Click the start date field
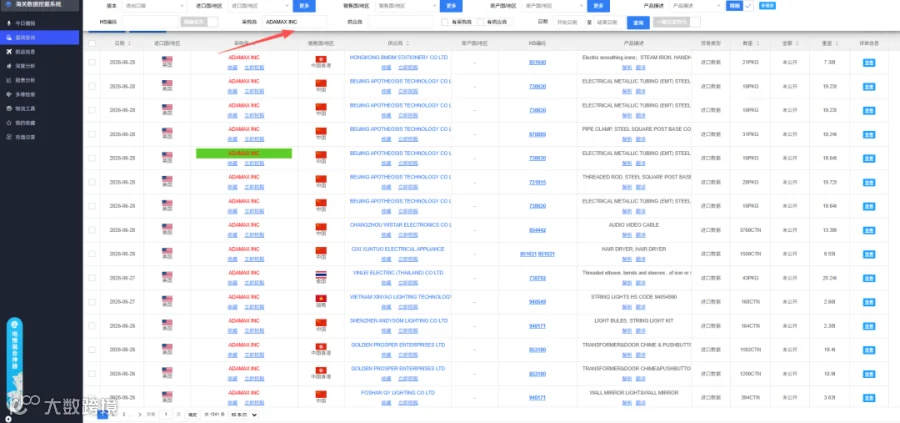 568,22
